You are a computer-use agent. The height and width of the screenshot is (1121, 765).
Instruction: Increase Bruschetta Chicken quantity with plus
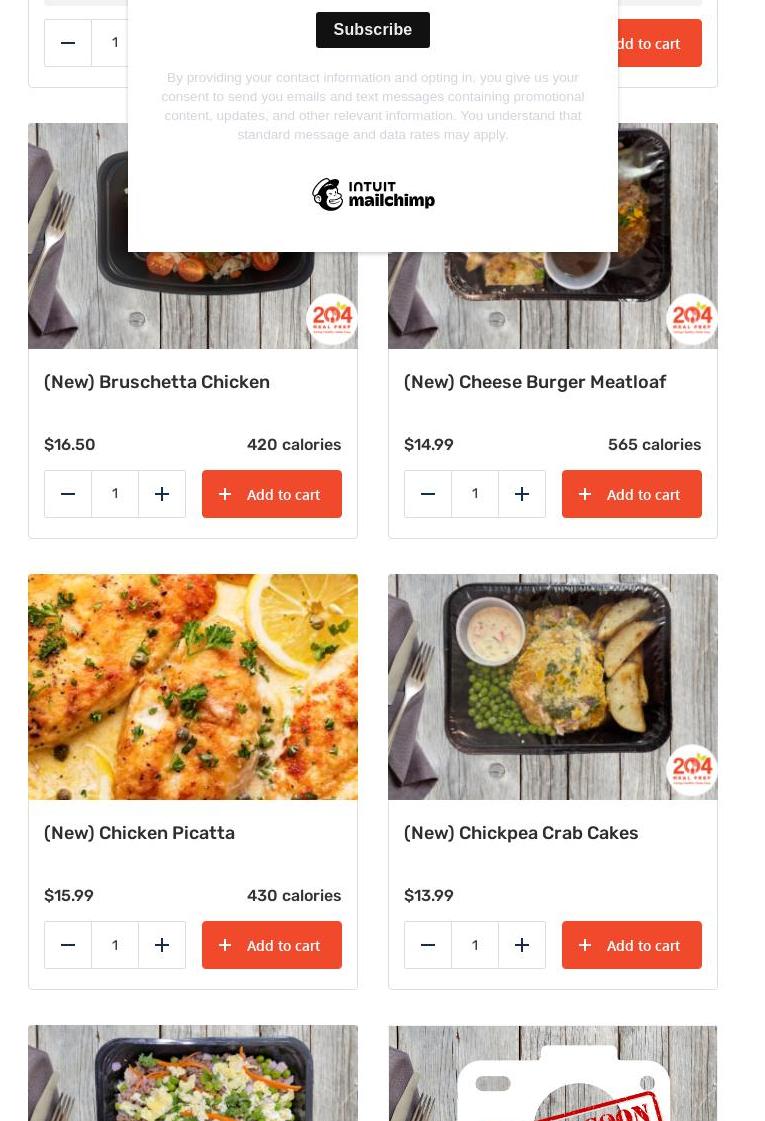pos(162,494)
